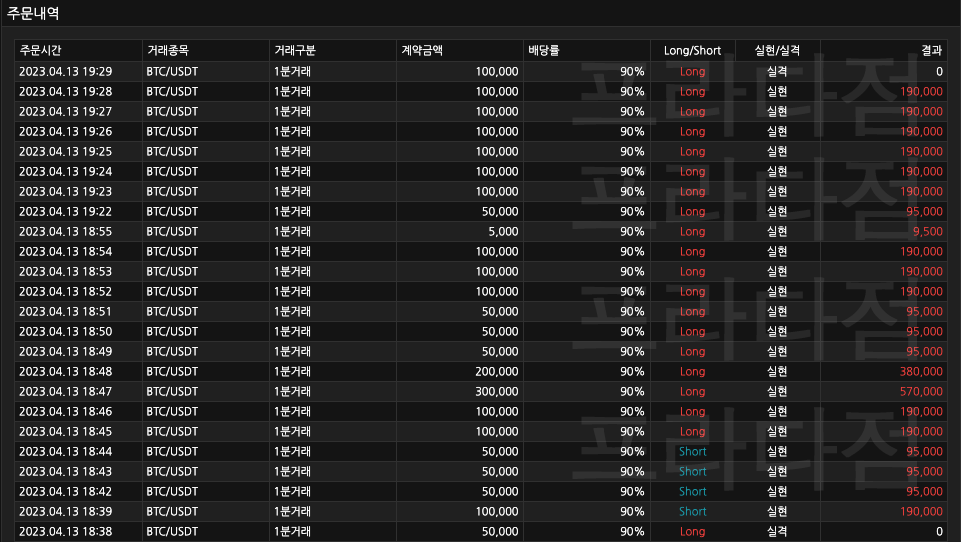
Task: Click the 380,000 result value
Action: 921,372
